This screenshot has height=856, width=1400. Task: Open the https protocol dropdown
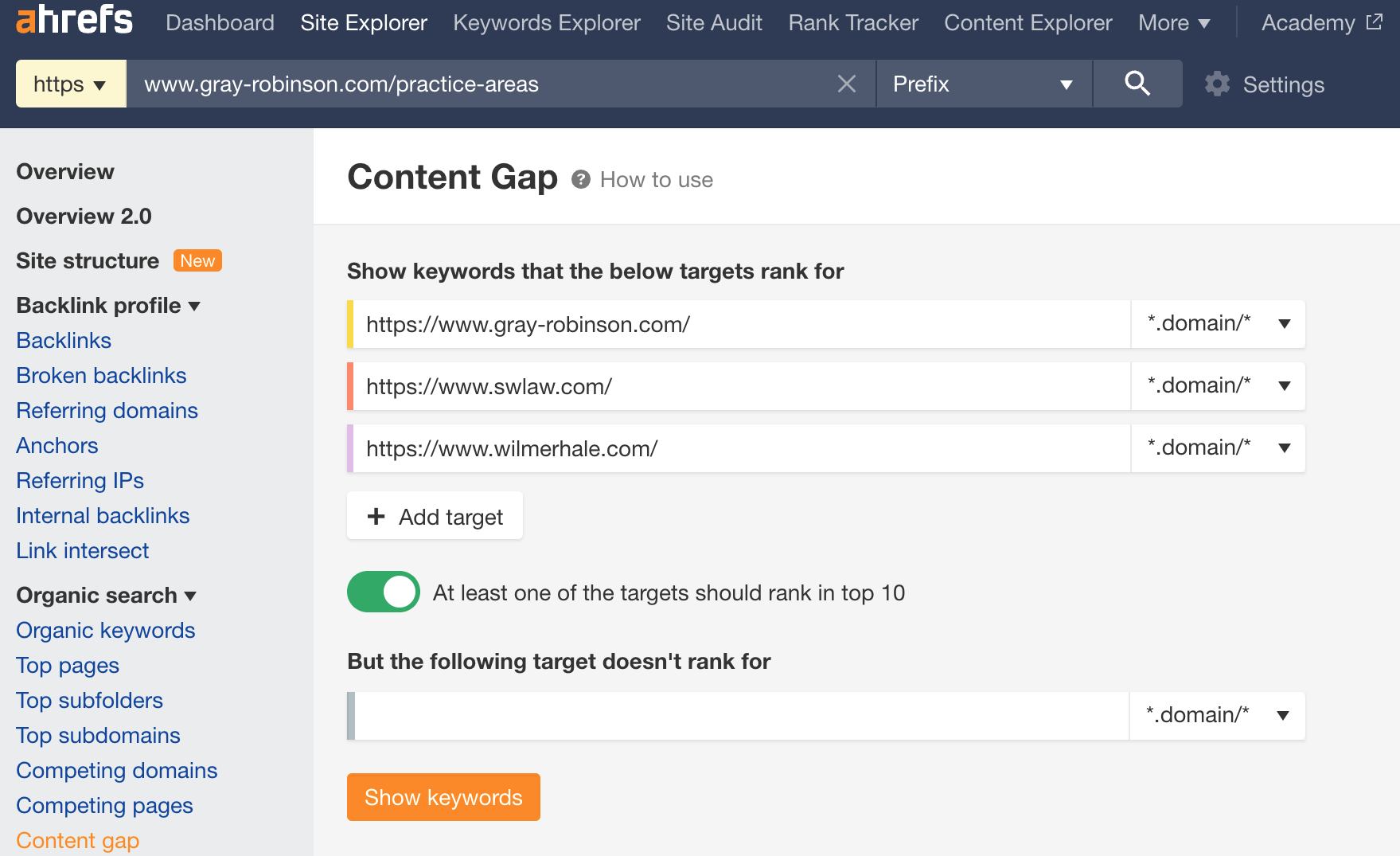[70, 84]
